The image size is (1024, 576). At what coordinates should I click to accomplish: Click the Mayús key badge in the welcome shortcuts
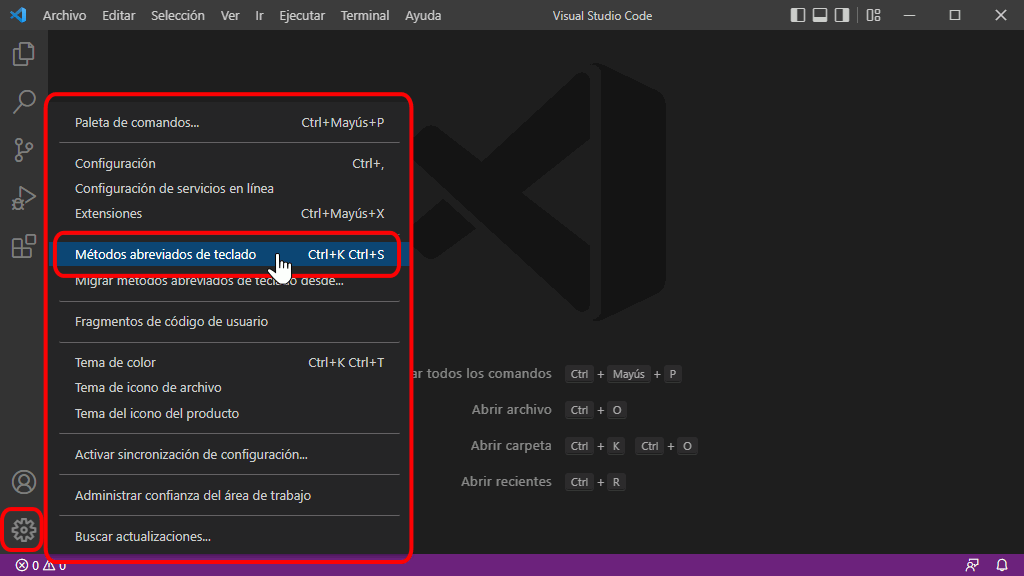tap(628, 374)
